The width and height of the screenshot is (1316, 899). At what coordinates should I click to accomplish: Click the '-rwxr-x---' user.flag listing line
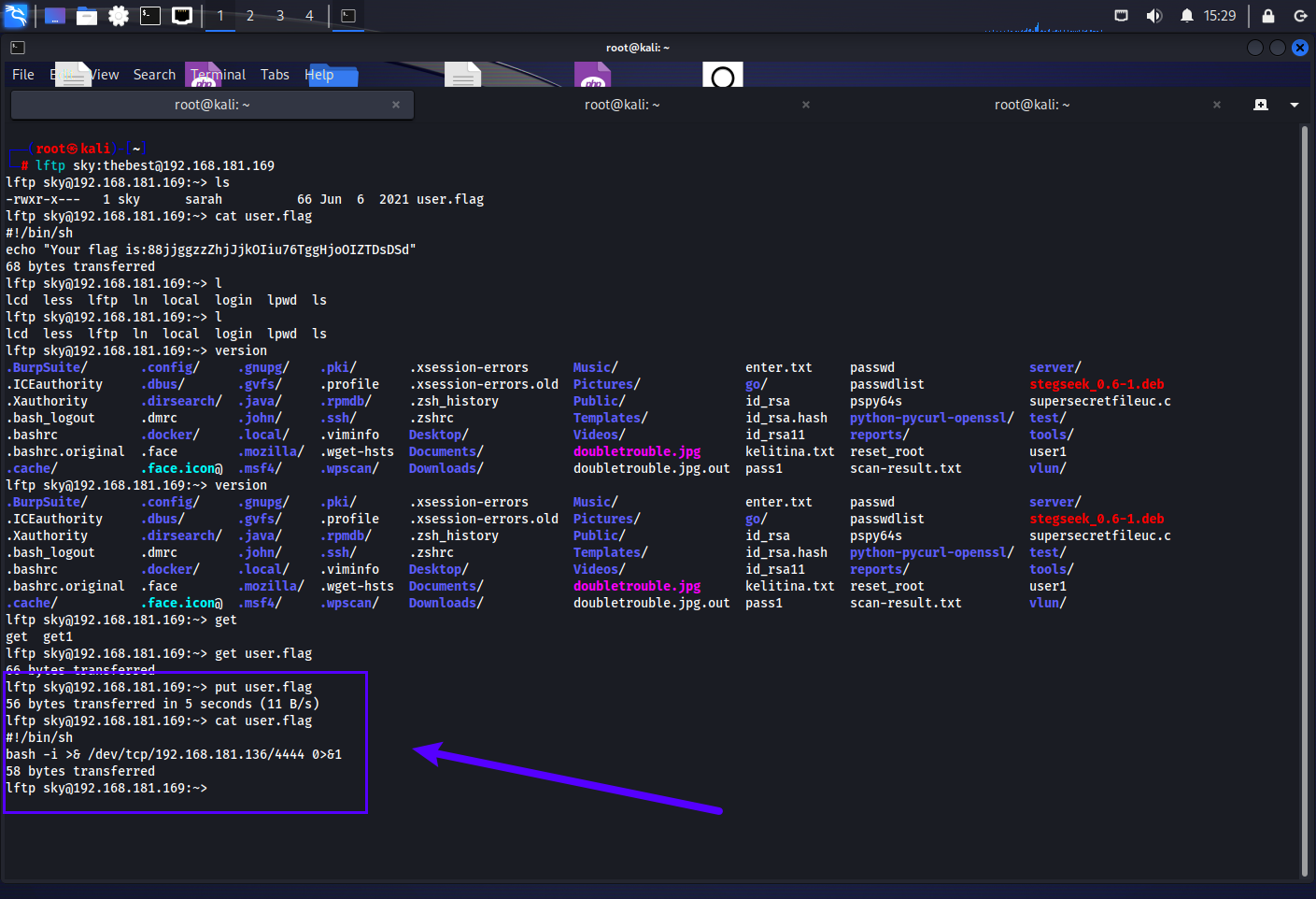click(x=245, y=199)
